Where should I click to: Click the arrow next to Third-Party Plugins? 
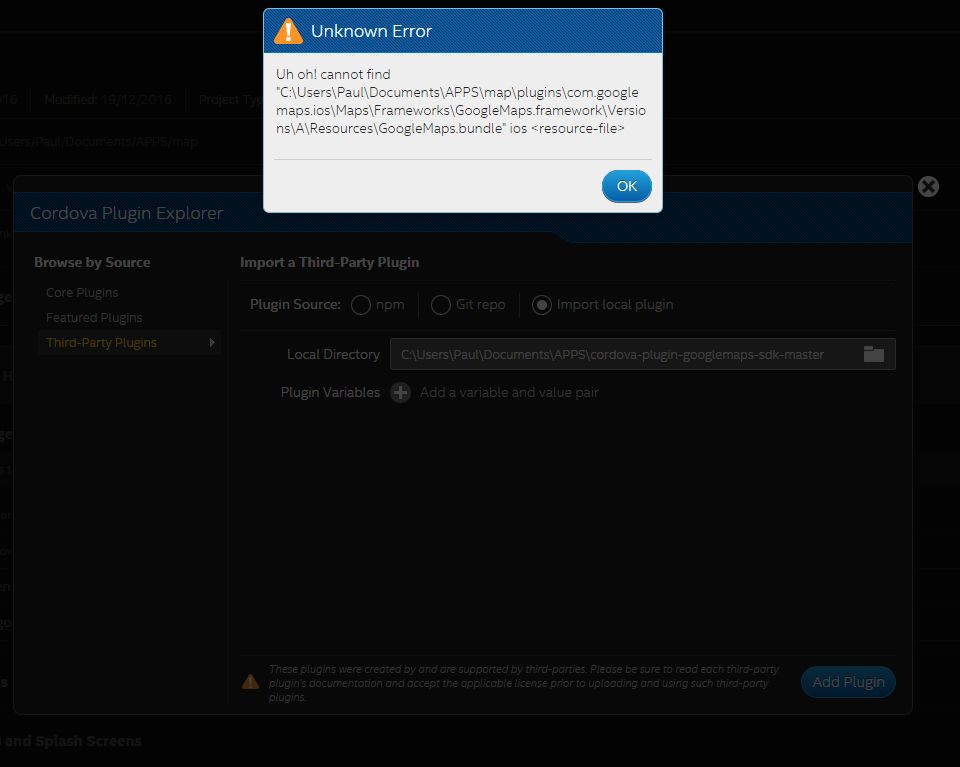click(211, 343)
